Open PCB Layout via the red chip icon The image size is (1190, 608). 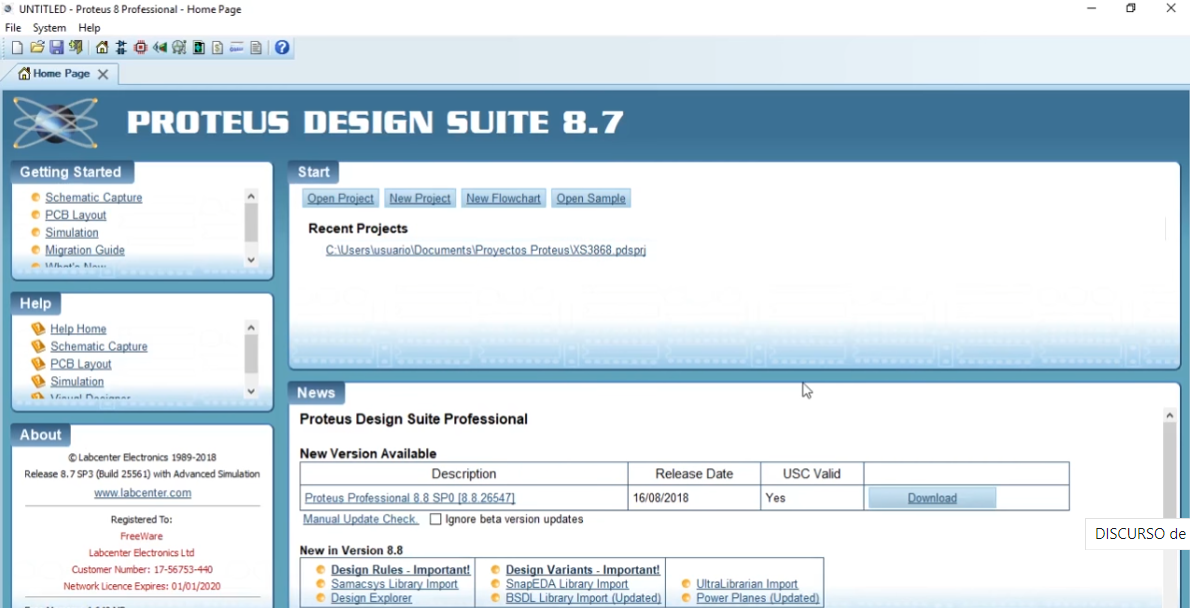pos(140,48)
